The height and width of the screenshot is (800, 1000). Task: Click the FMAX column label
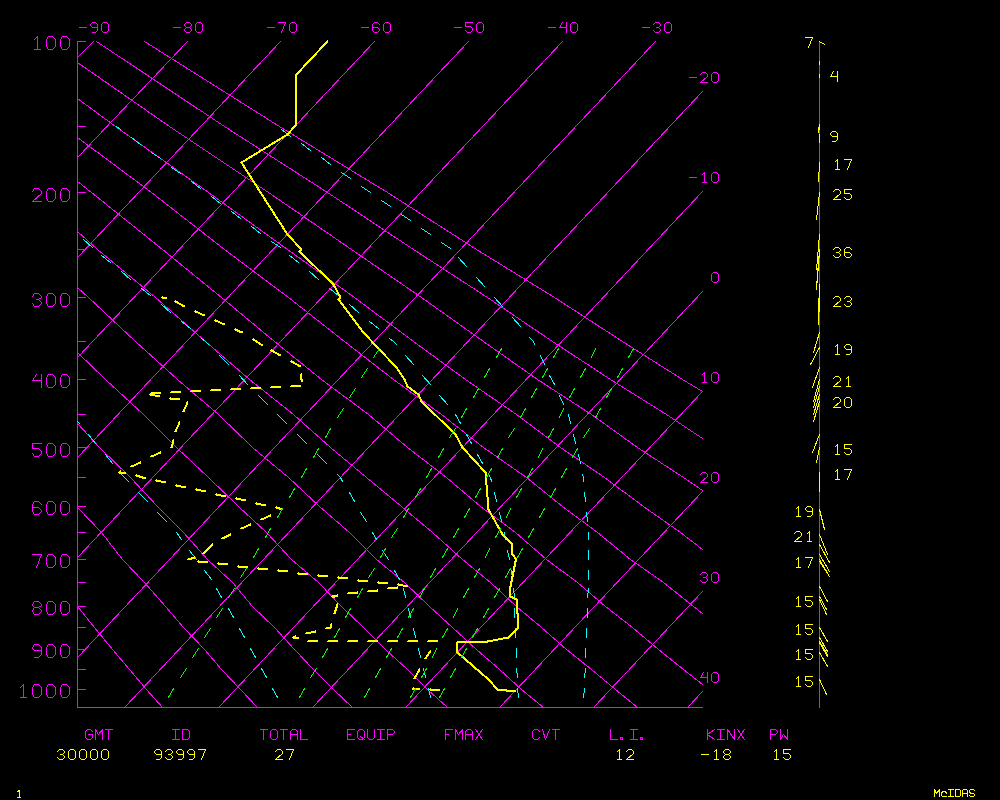click(463, 735)
